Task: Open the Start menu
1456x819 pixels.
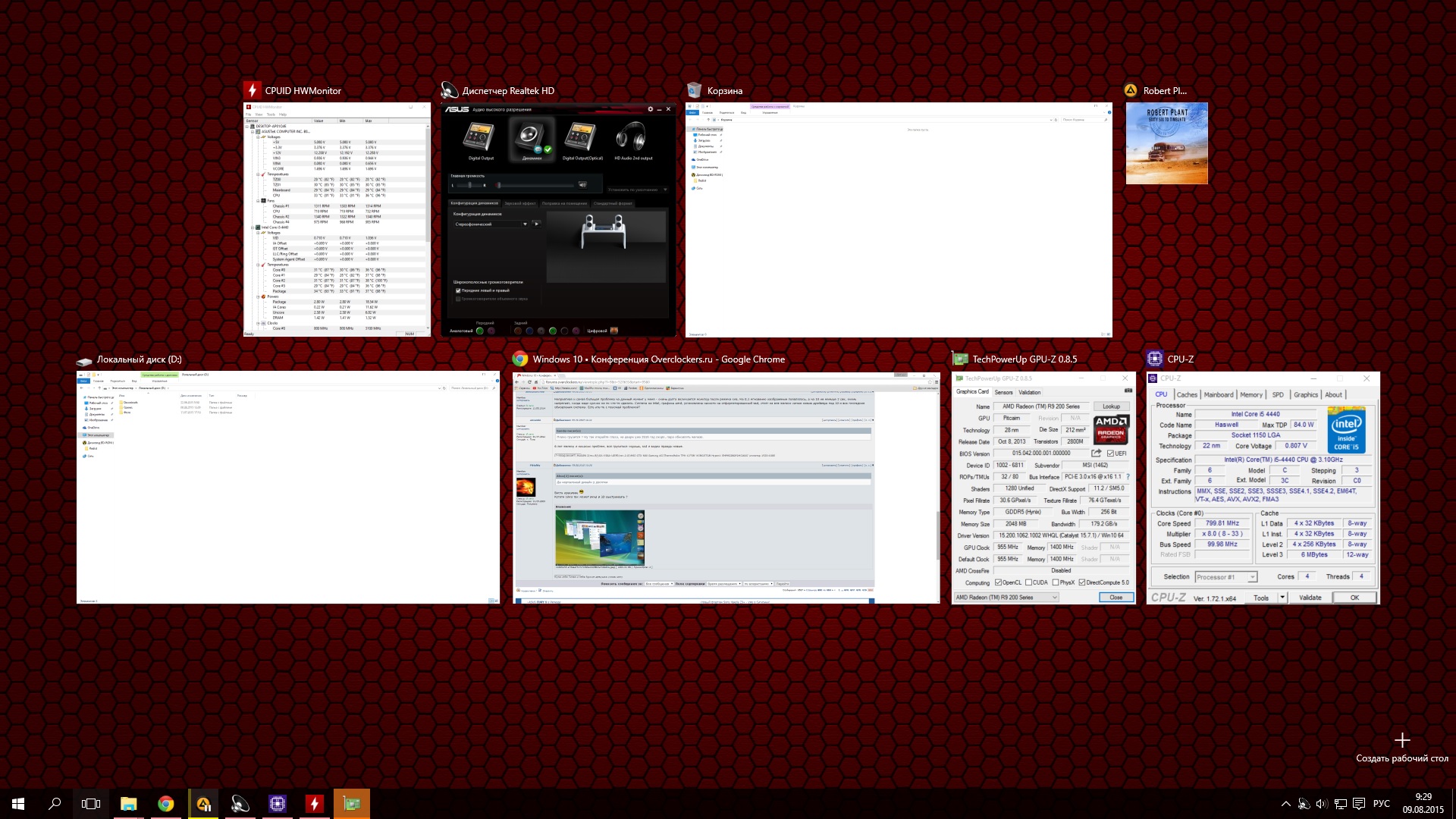Action: point(18,804)
